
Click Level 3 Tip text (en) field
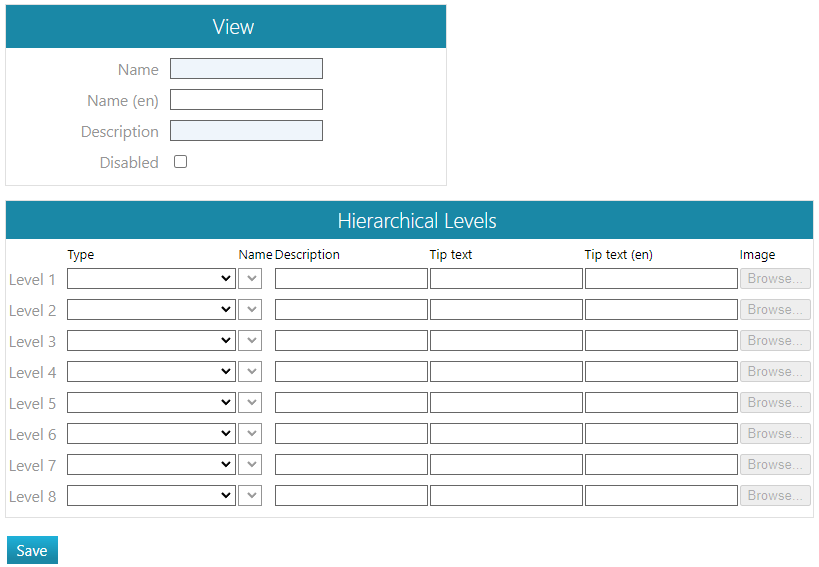pos(661,341)
